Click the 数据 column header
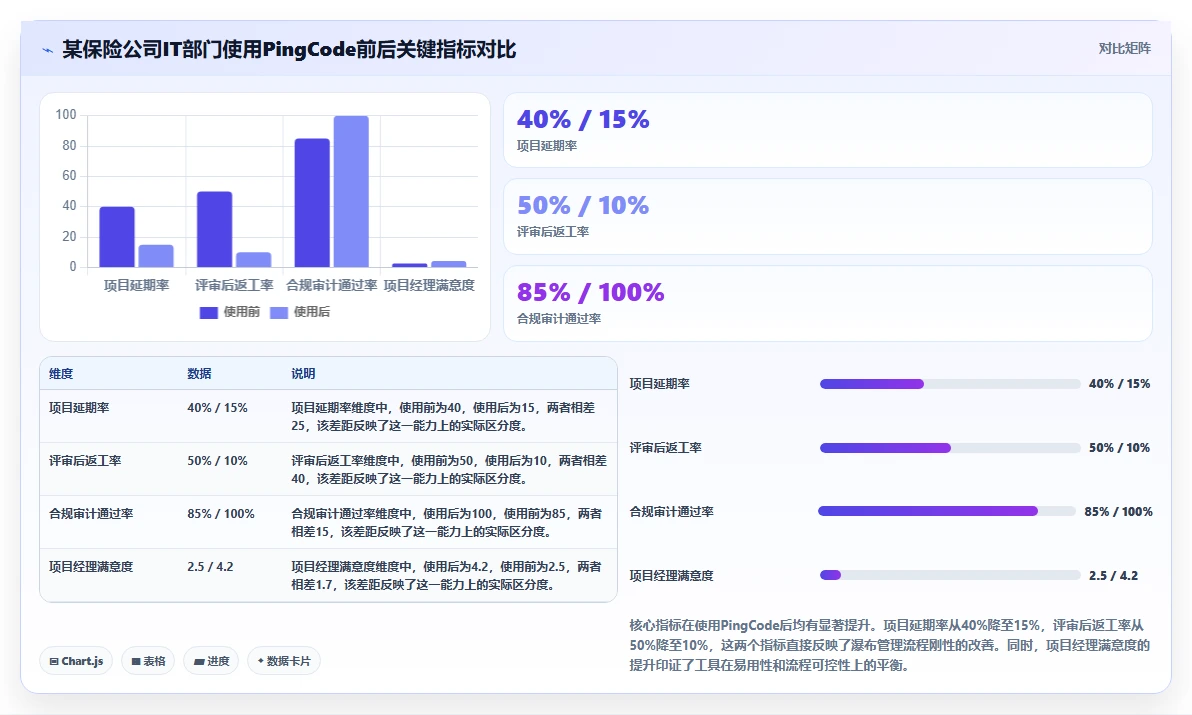Screen dimensions: 1192x715 199,374
